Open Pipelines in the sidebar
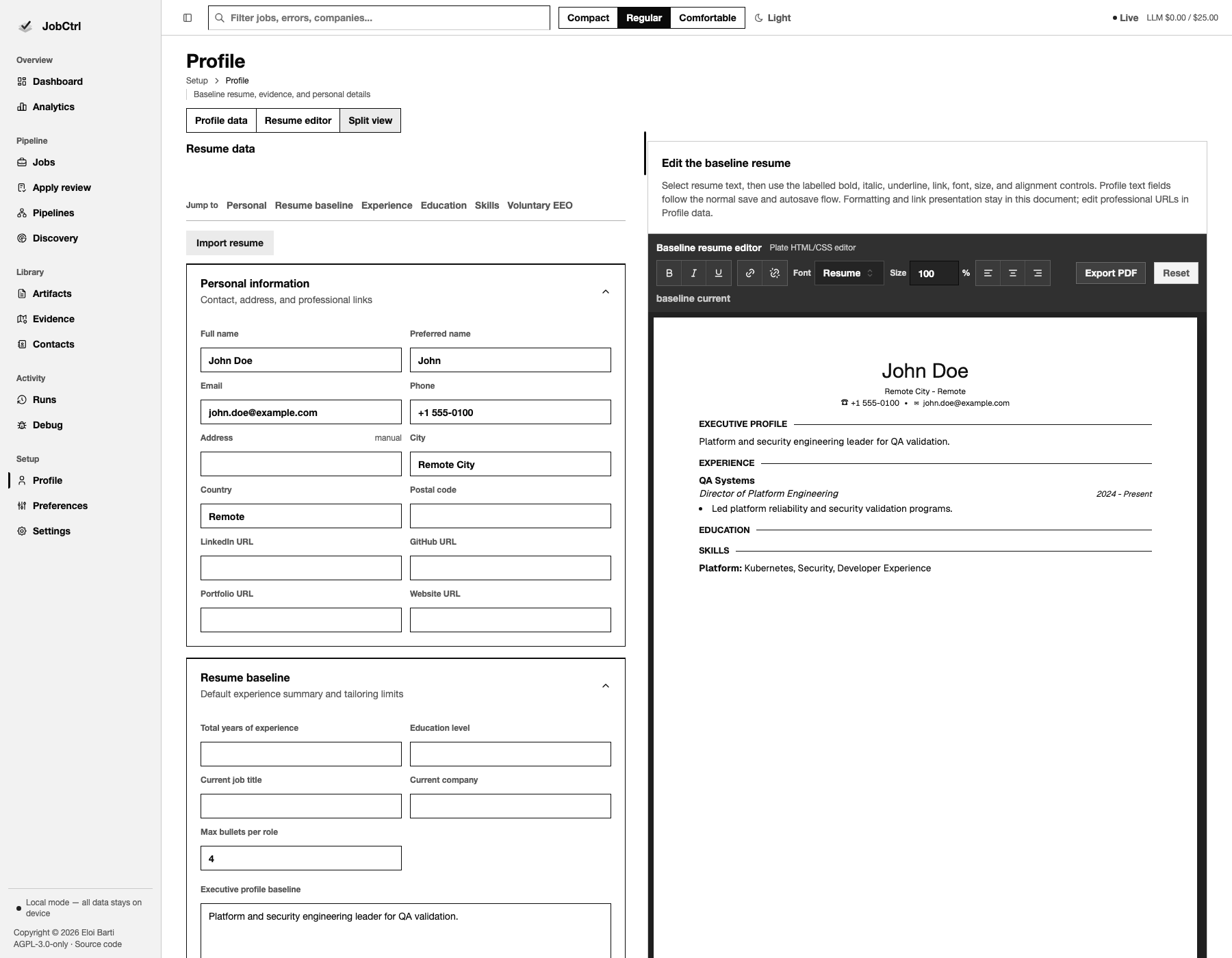Viewport: 1232px width, 958px height. (81, 213)
